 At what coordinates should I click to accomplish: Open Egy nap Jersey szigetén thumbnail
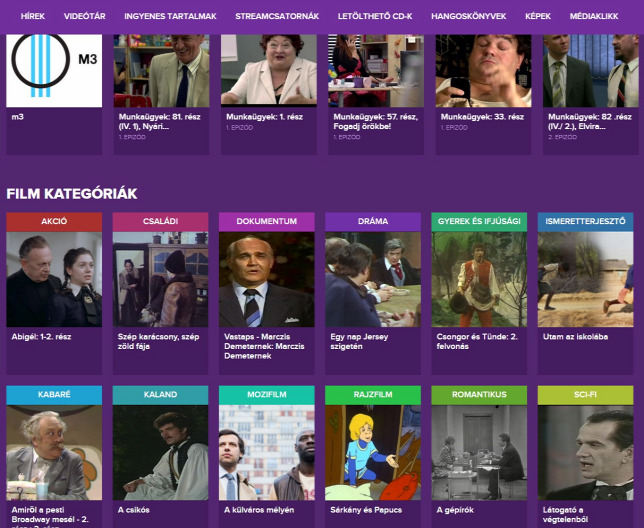click(373, 279)
